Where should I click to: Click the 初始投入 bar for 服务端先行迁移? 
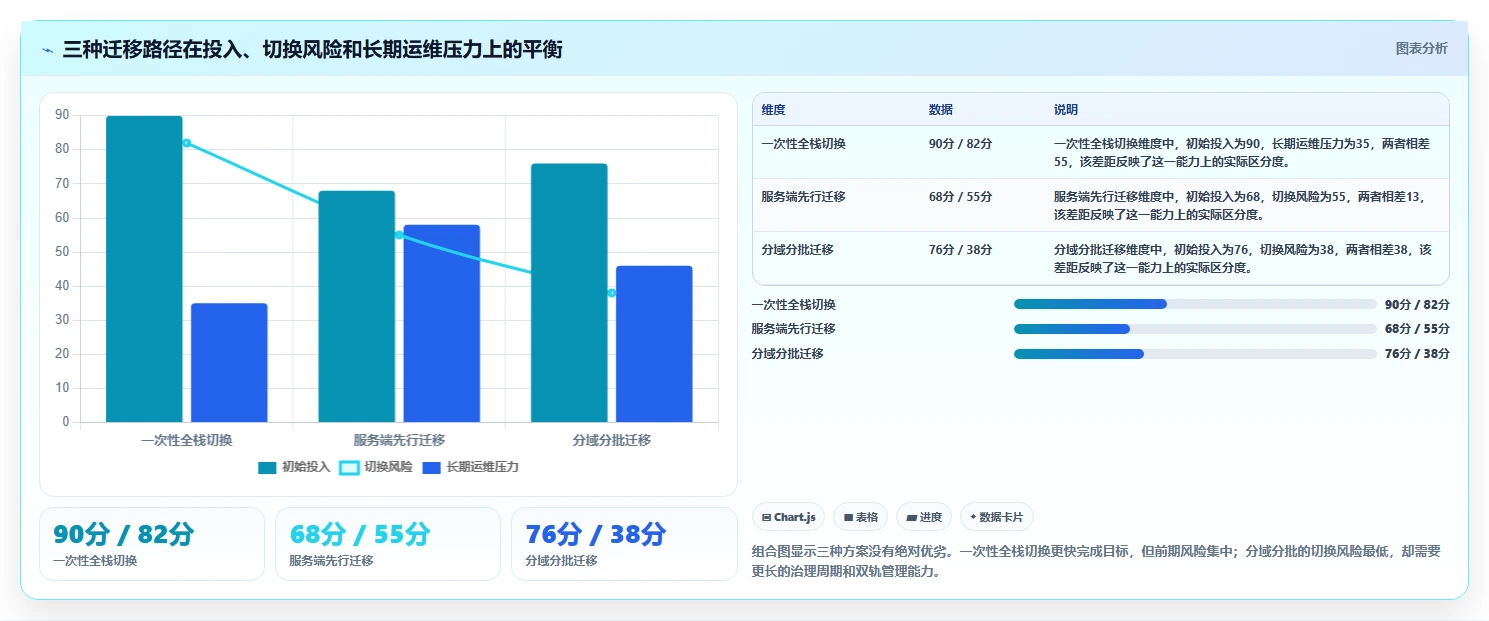coord(357,306)
